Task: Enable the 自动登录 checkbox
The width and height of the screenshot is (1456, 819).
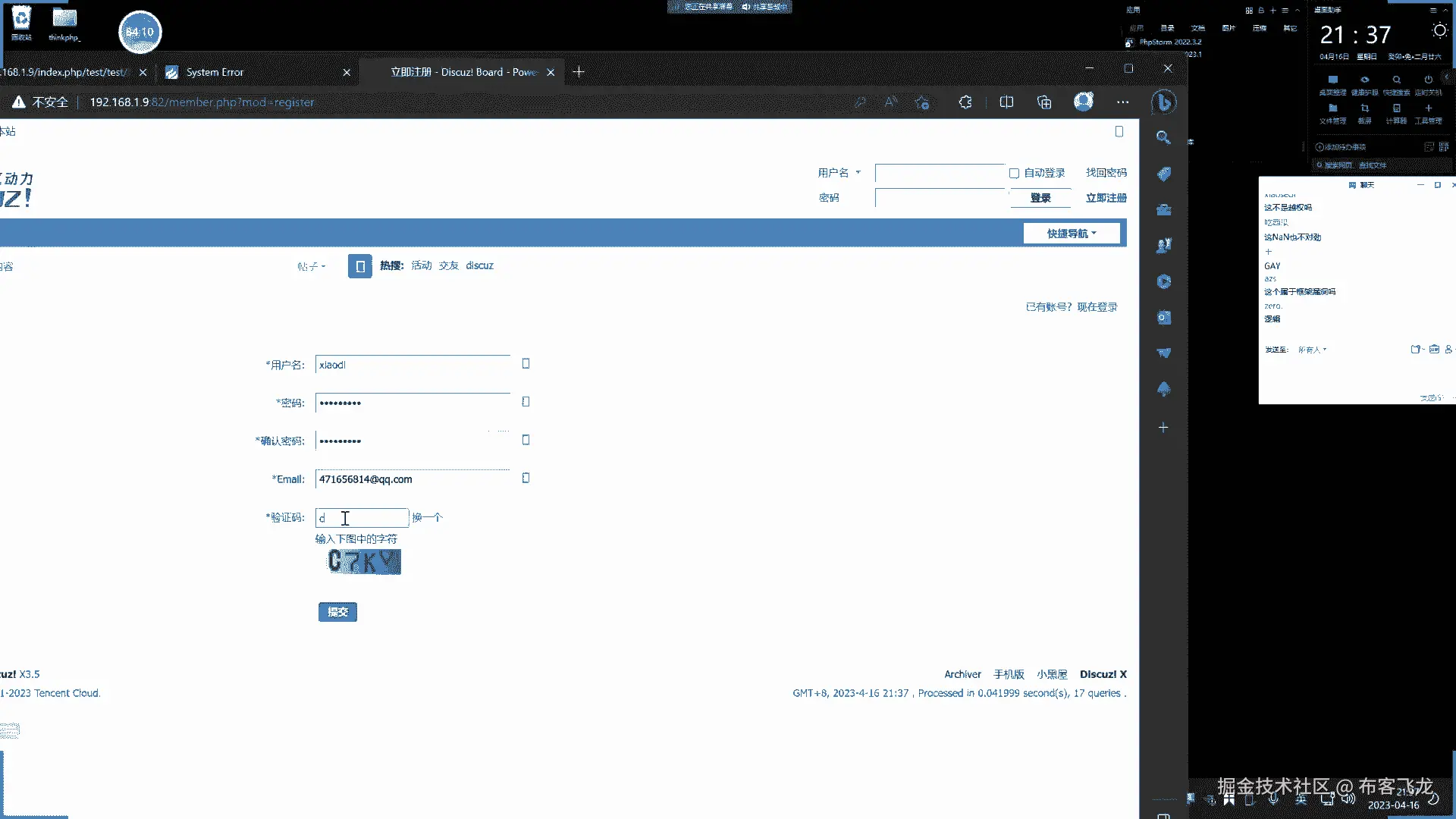Action: tap(1014, 174)
